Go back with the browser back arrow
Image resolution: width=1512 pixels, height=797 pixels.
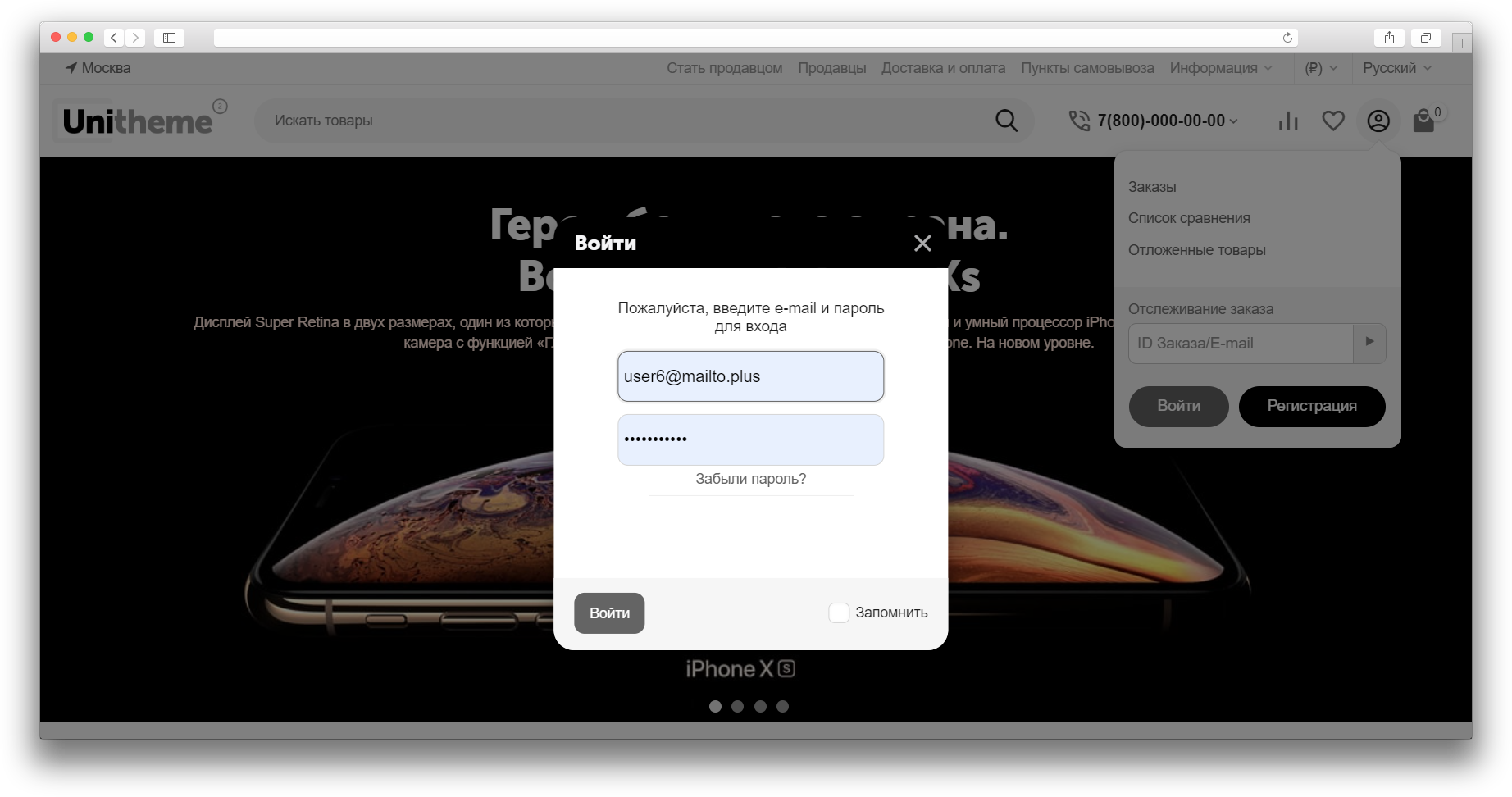pos(115,38)
